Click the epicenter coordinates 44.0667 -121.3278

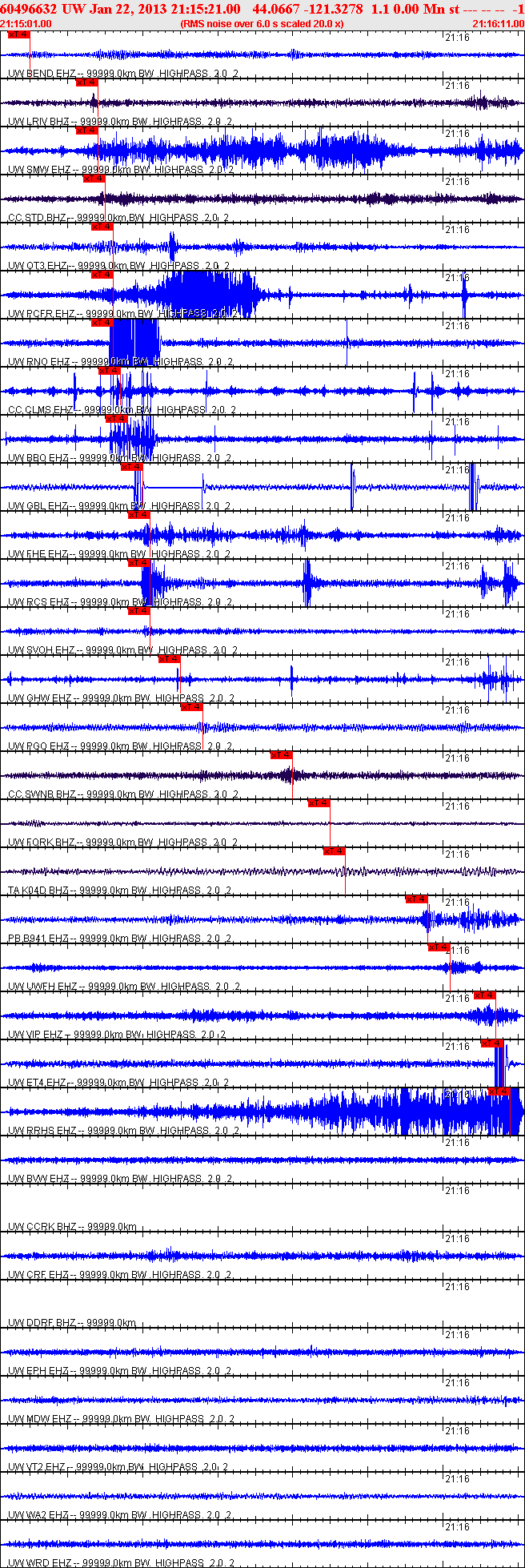pyautogui.click(x=307, y=9)
